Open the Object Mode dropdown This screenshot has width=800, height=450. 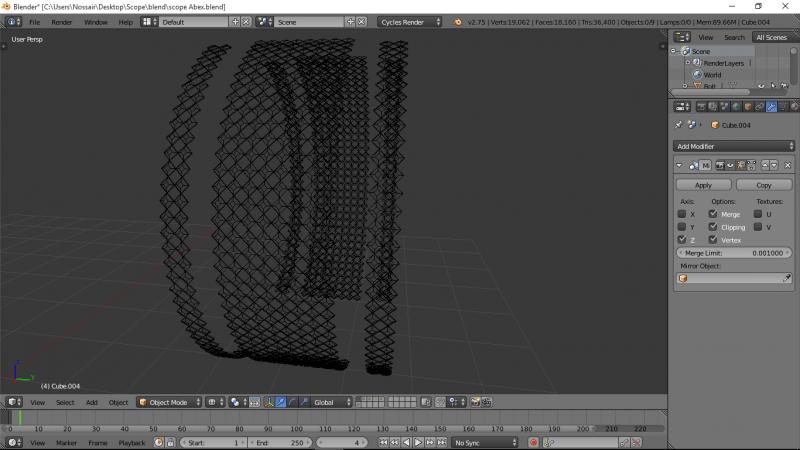(x=168, y=402)
